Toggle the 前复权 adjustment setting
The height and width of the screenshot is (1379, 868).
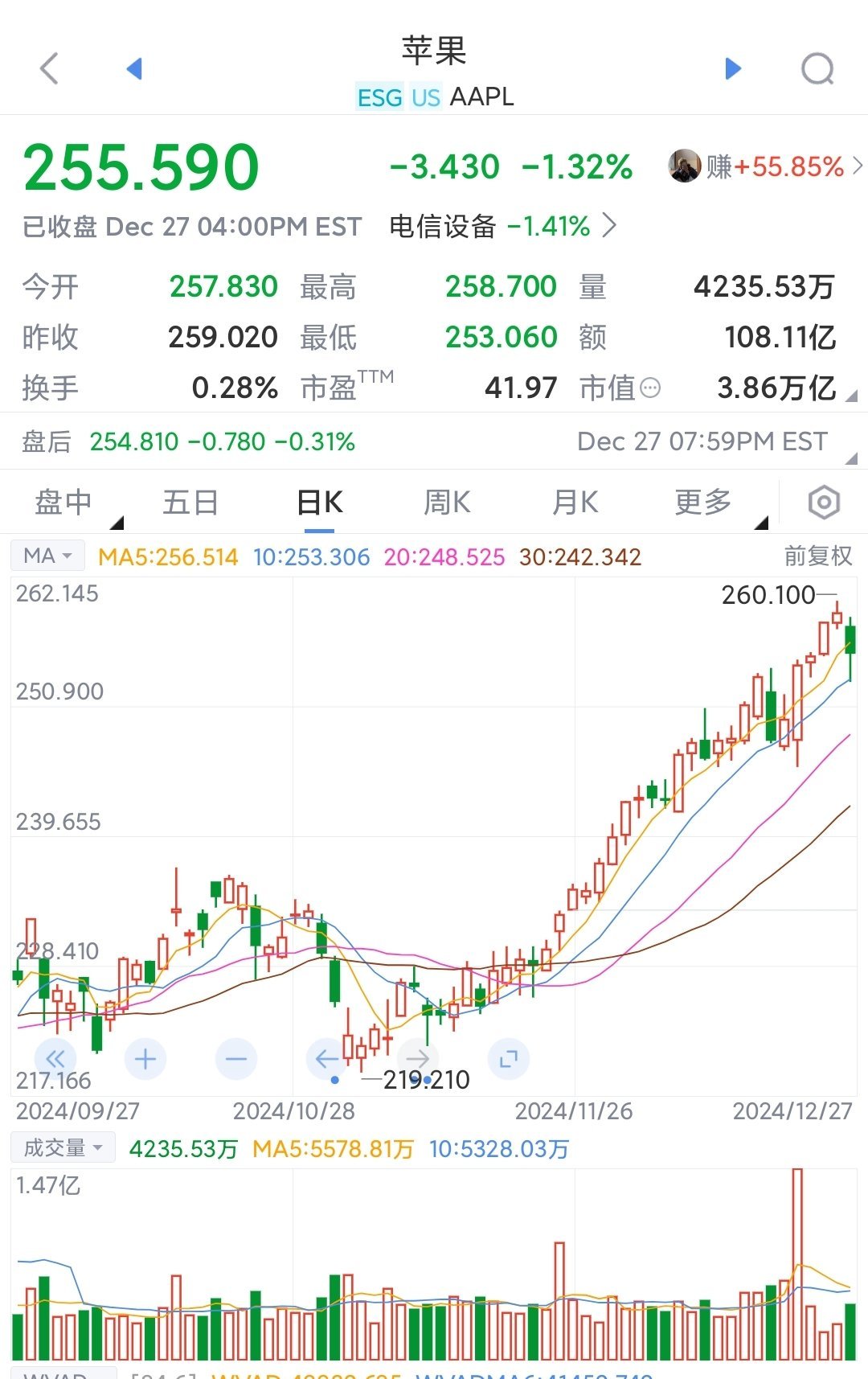coord(818,556)
